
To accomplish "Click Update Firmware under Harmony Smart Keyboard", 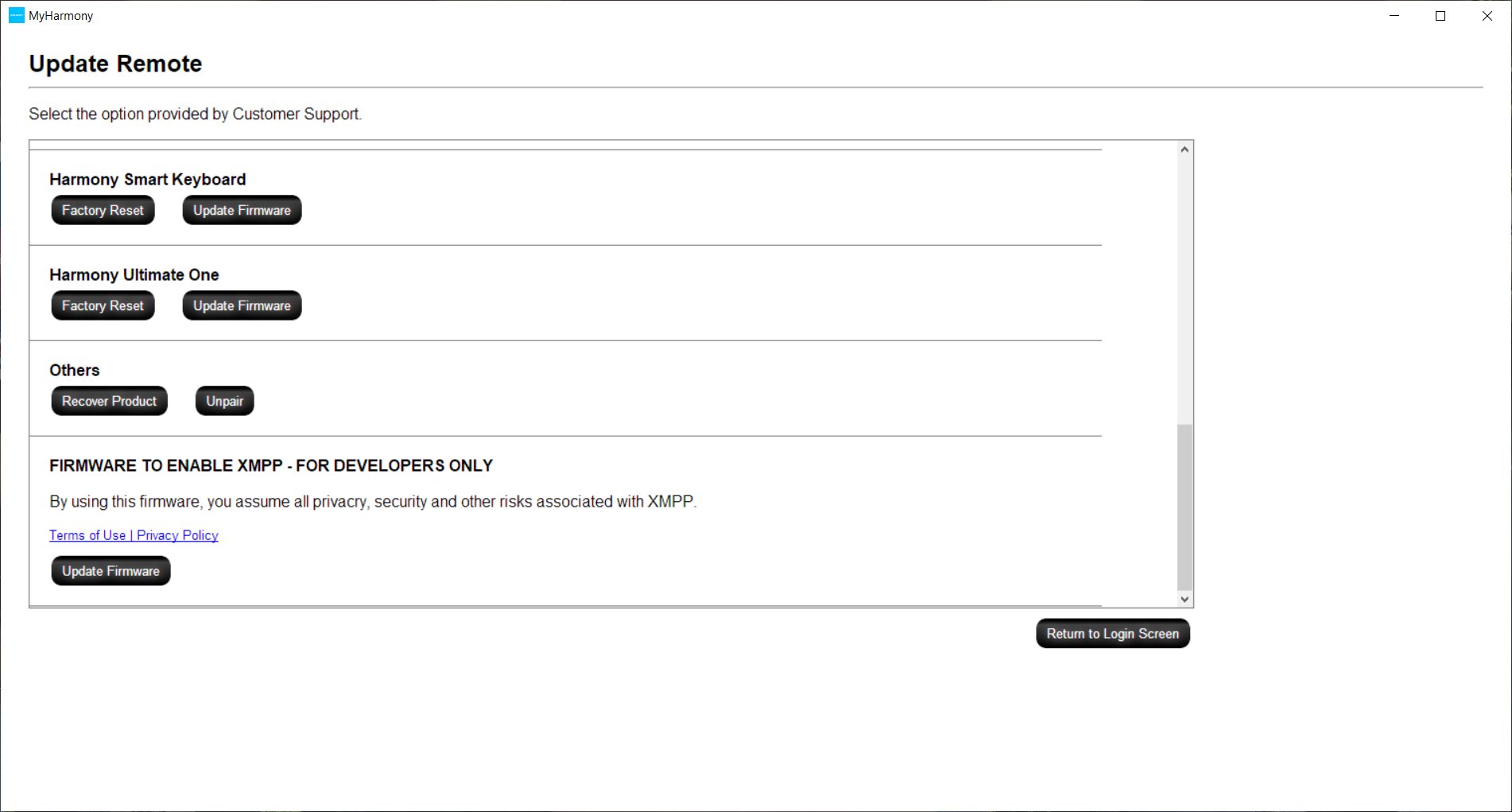I will [x=242, y=210].
